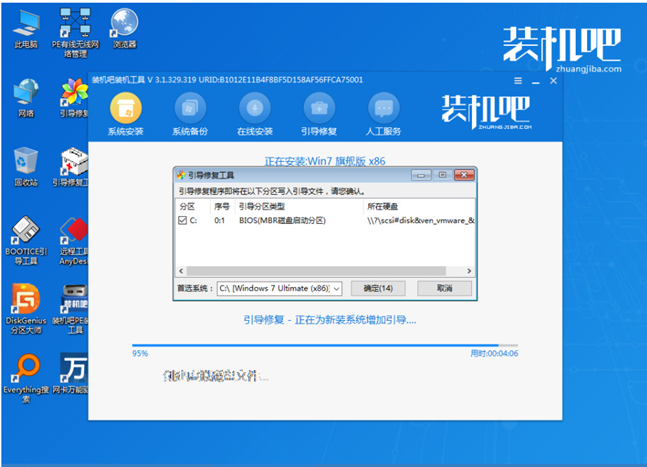This screenshot has height=467, width=647.
Task: Click the 分区 column header
Action: click(193, 207)
